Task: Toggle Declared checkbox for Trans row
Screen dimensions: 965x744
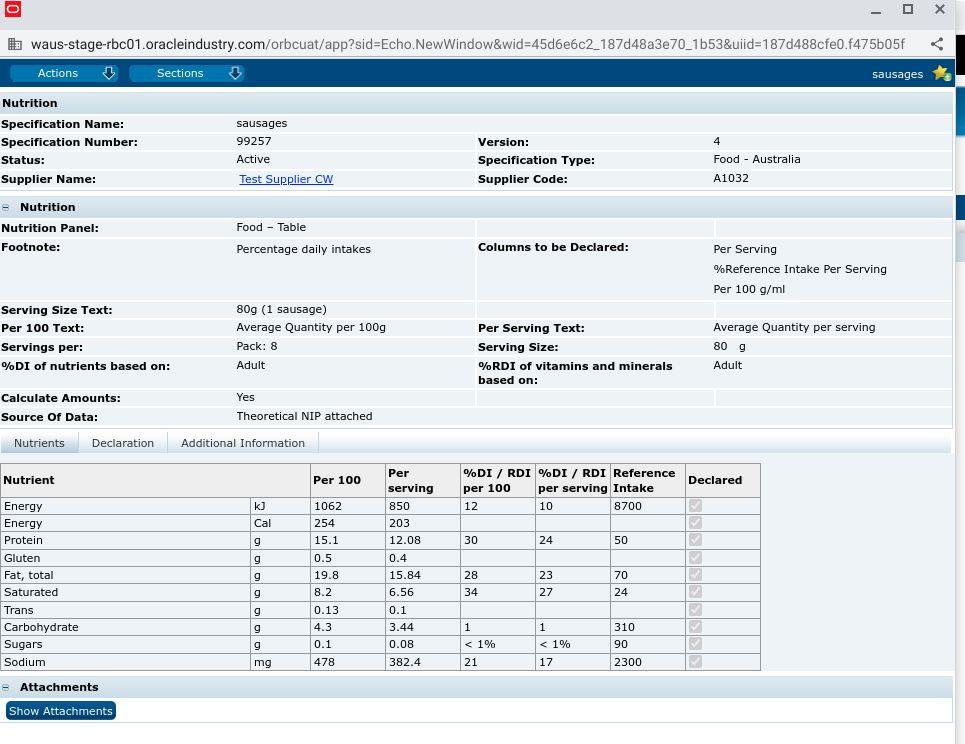Action: pos(695,610)
